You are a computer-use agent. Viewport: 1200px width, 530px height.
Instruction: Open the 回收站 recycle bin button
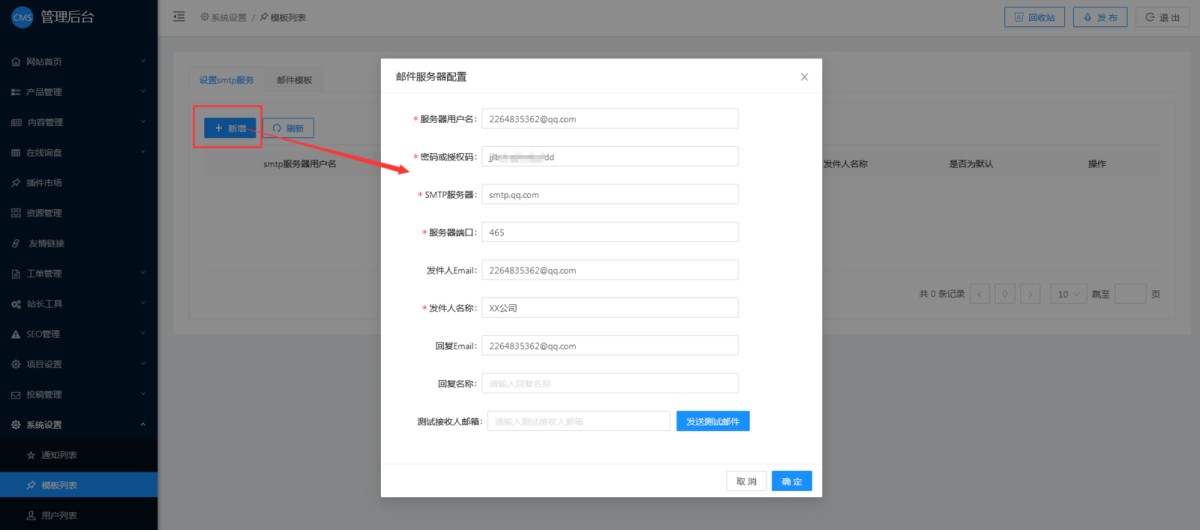click(x=1034, y=17)
